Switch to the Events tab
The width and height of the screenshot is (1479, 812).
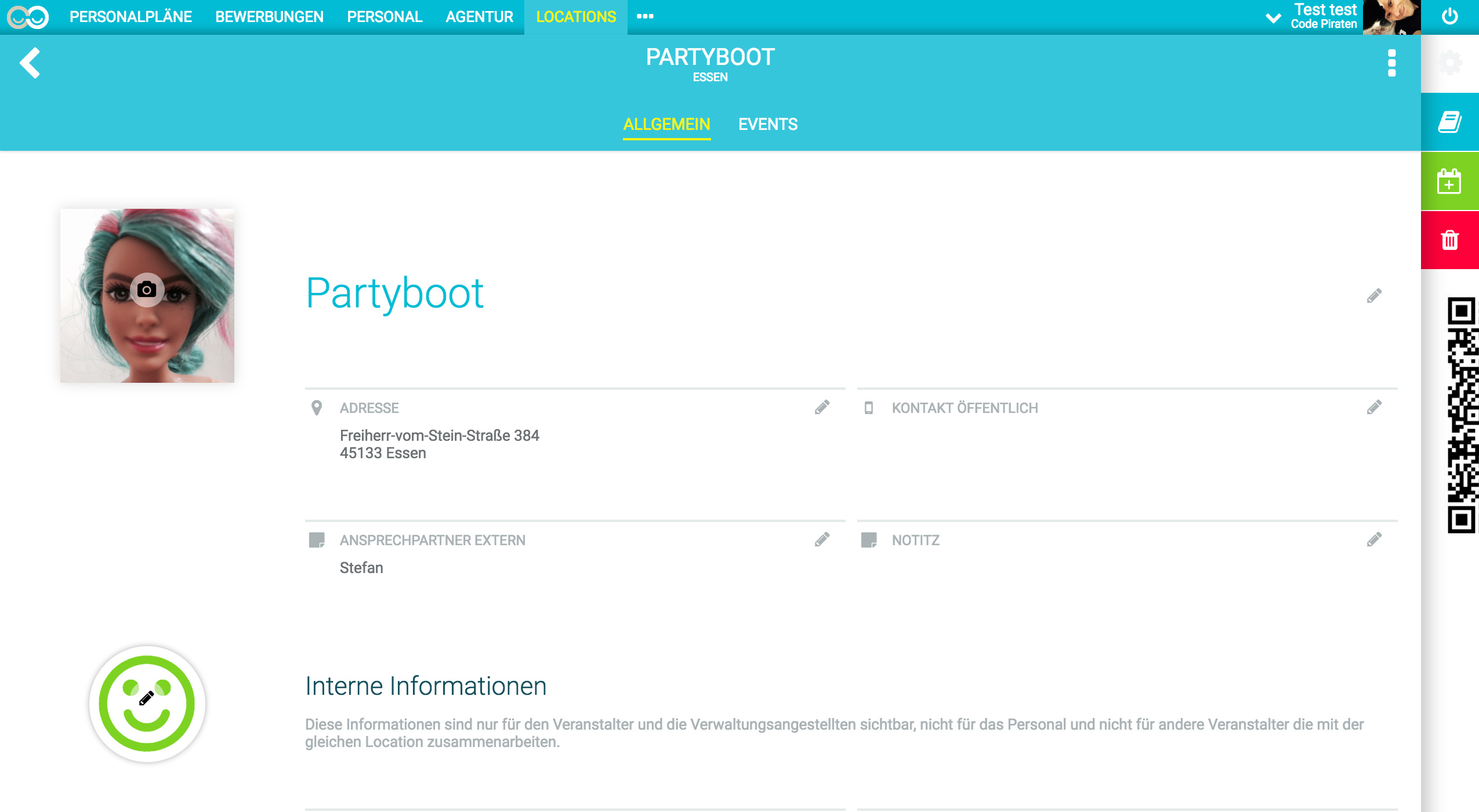pyautogui.click(x=768, y=124)
